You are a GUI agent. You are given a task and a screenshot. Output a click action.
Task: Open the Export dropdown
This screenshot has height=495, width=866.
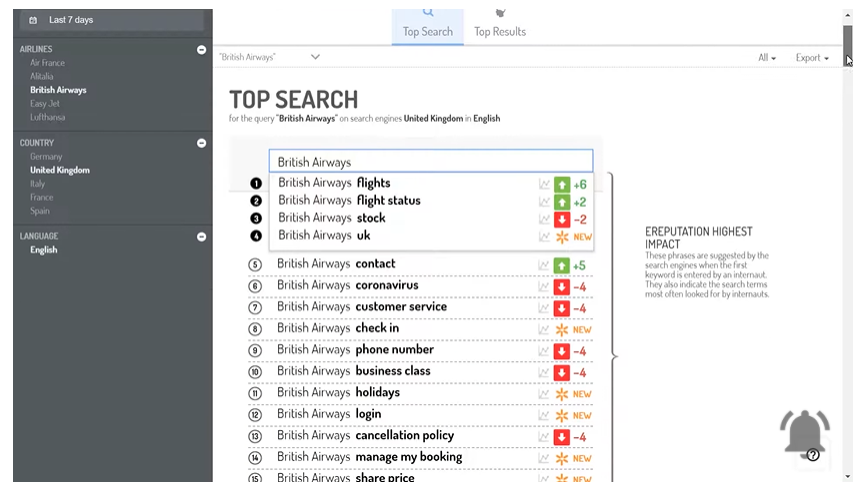coord(812,57)
